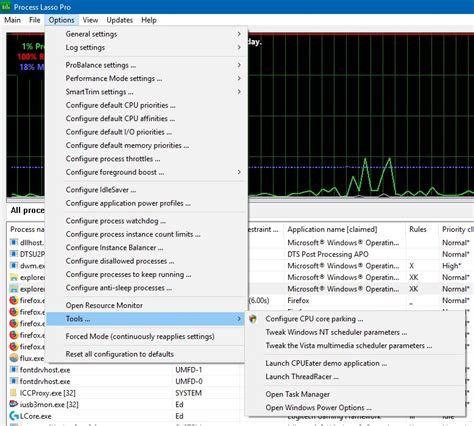474x426 pixels.
Task: Open the View menu
Action: coord(90,20)
